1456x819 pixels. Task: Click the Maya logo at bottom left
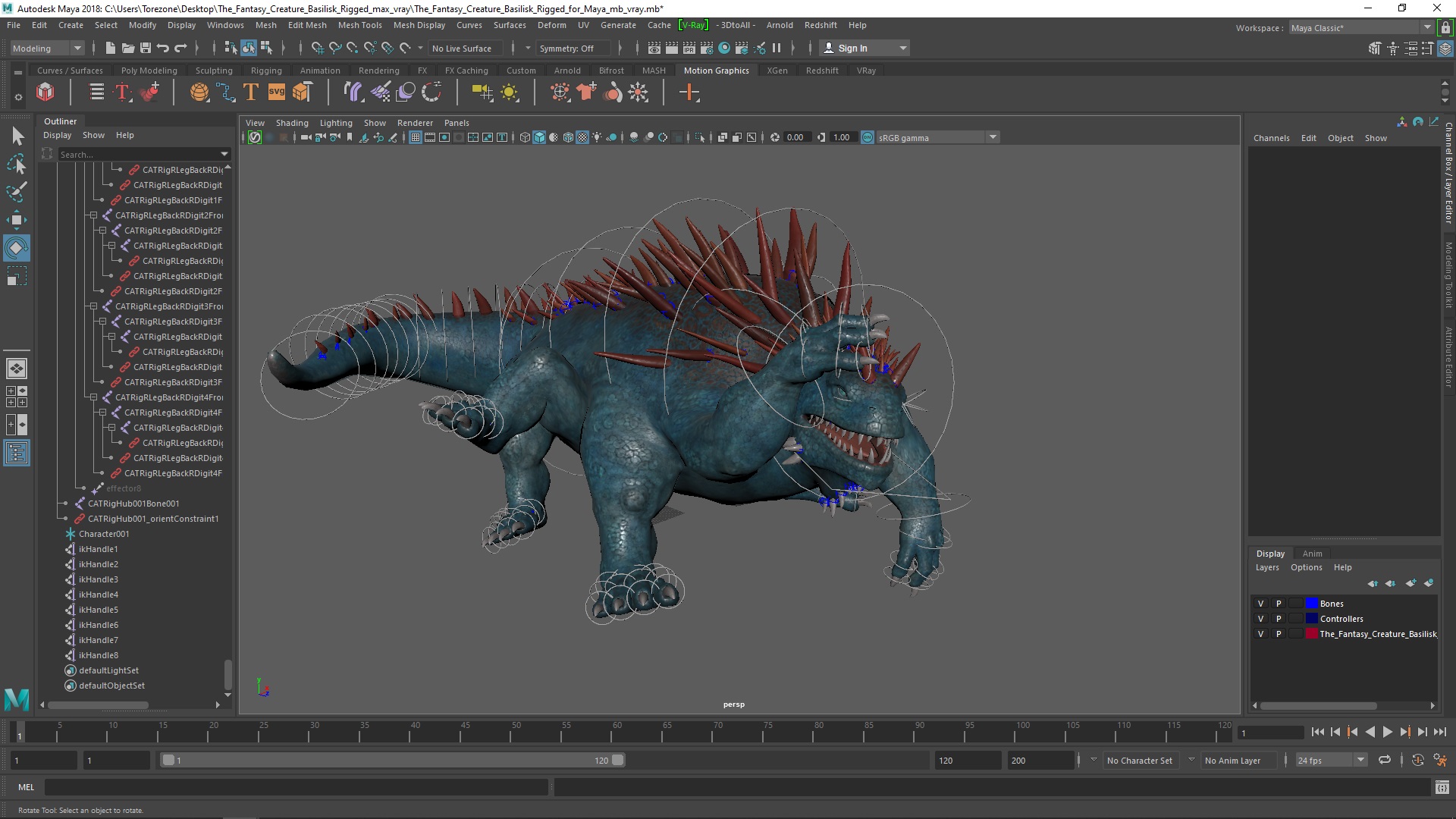click(x=17, y=698)
